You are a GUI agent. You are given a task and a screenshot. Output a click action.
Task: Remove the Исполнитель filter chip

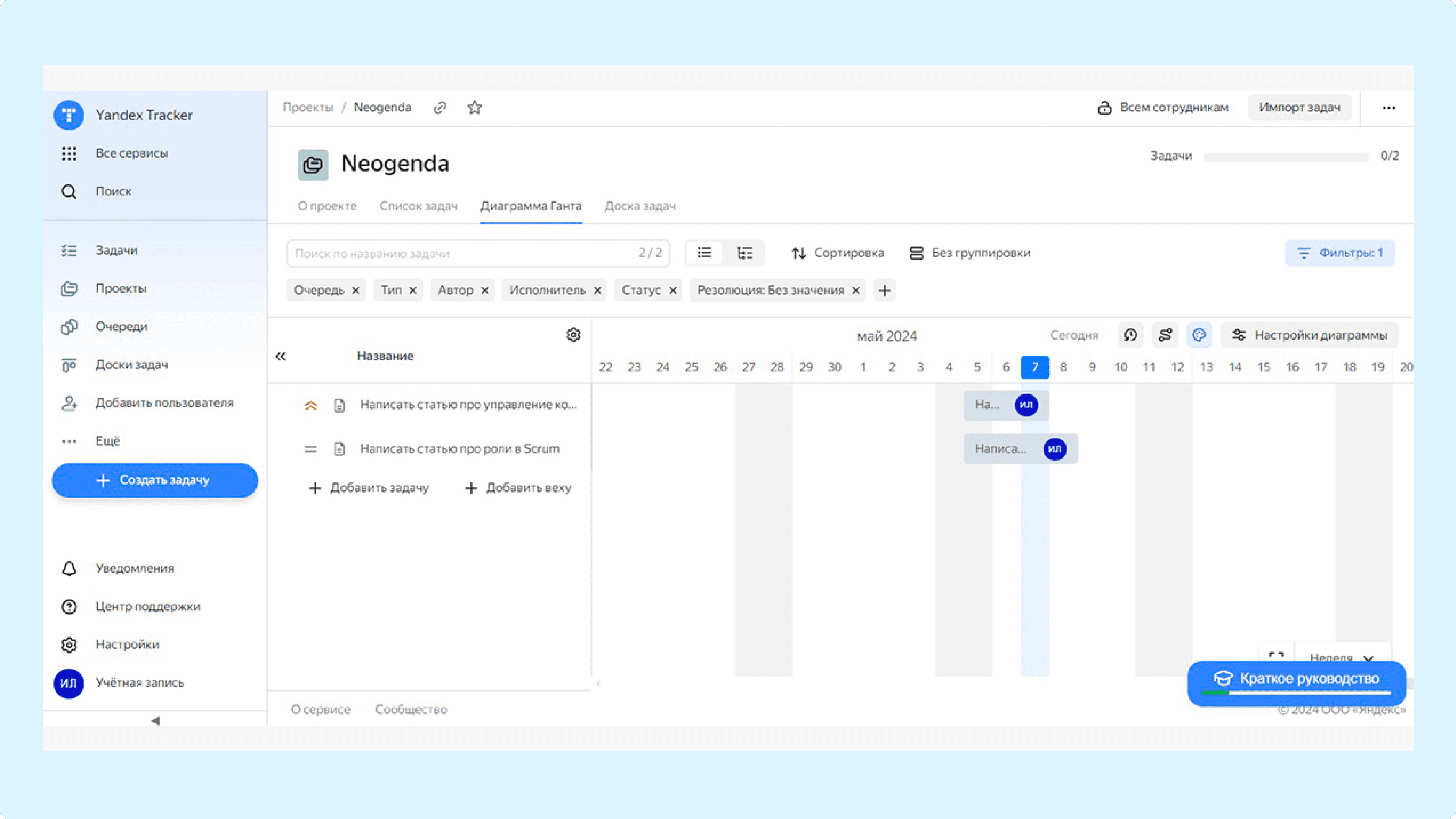pyautogui.click(x=598, y=291)
